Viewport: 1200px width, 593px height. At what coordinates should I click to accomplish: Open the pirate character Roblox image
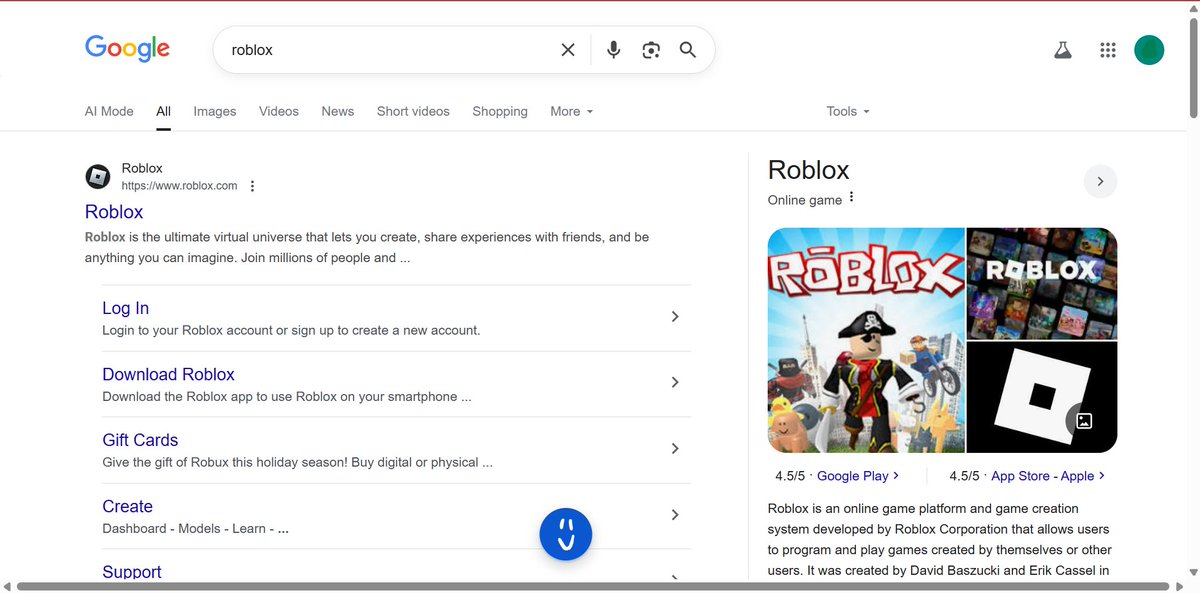click(866, 340)
